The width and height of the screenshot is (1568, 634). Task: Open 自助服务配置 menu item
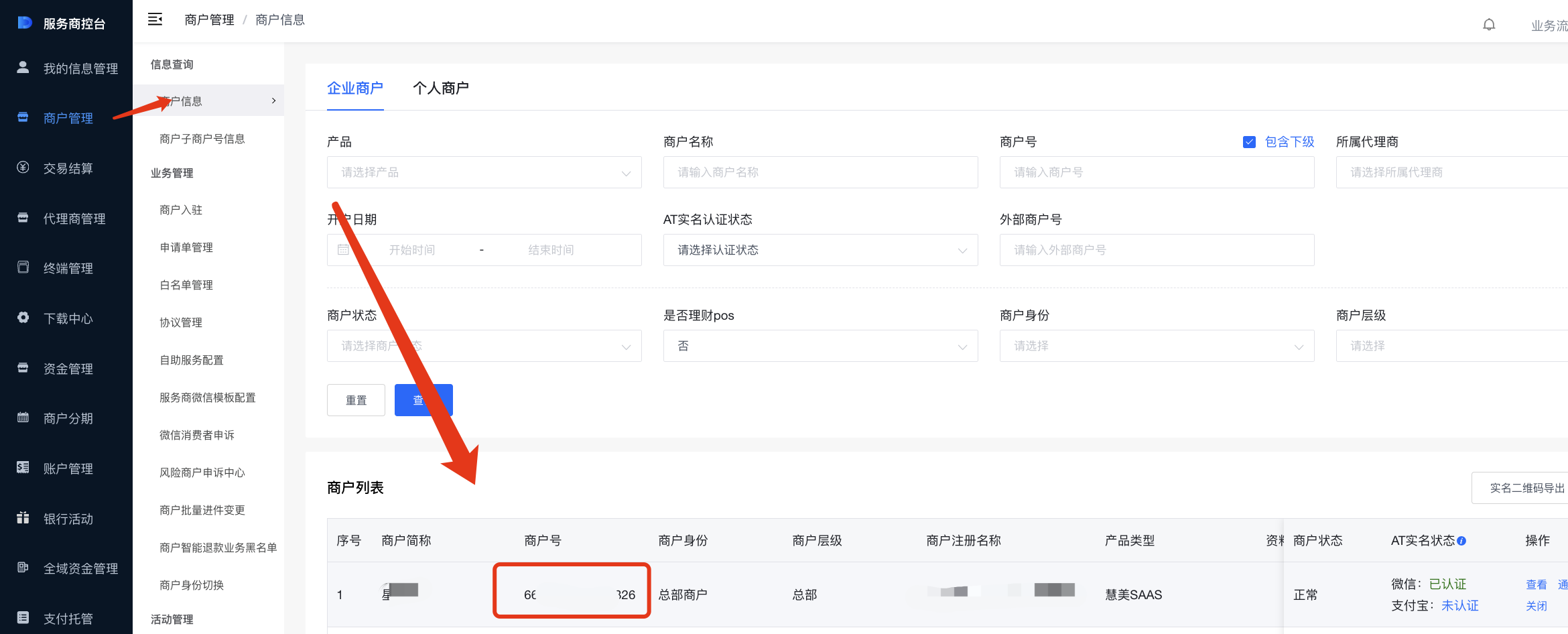point(192,360)
